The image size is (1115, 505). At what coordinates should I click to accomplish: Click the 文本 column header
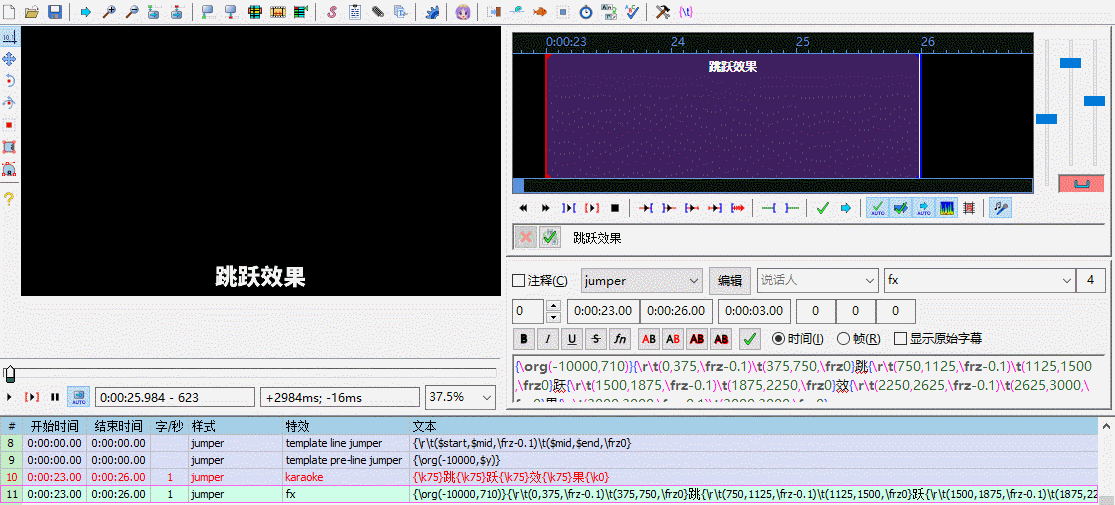click(x=424, y=426)
